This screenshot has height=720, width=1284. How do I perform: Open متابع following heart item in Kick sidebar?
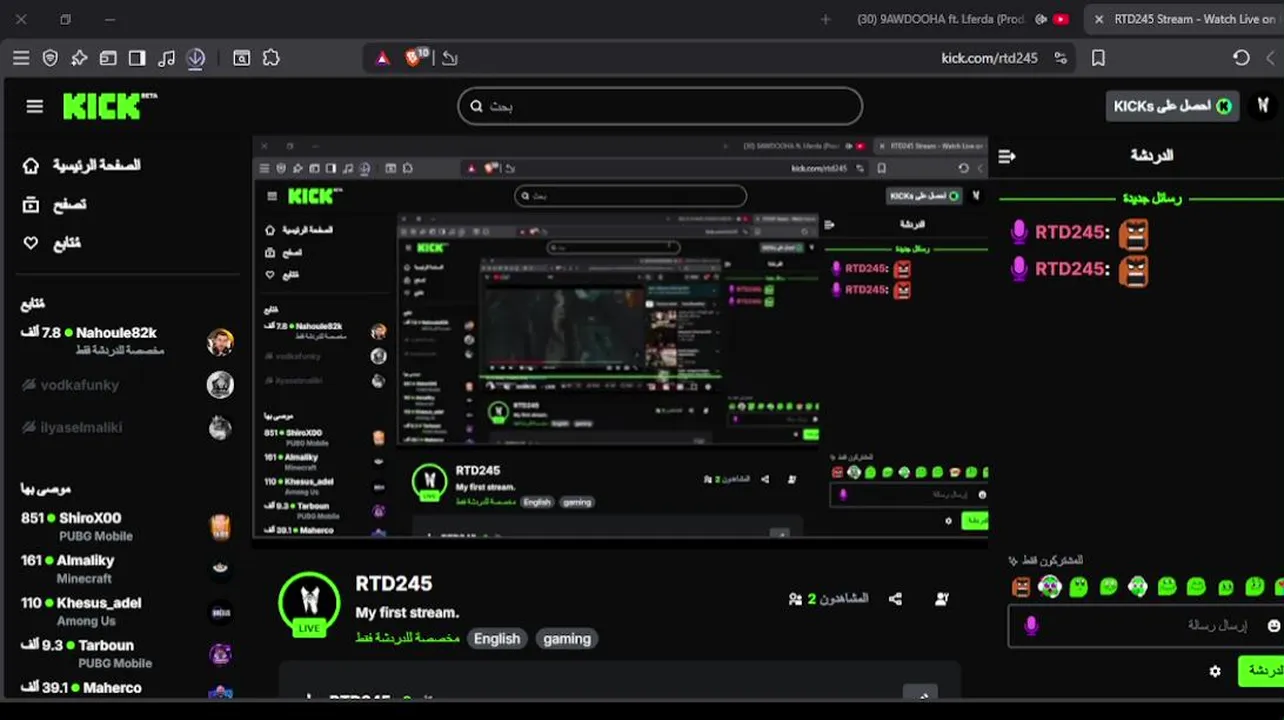52,243
